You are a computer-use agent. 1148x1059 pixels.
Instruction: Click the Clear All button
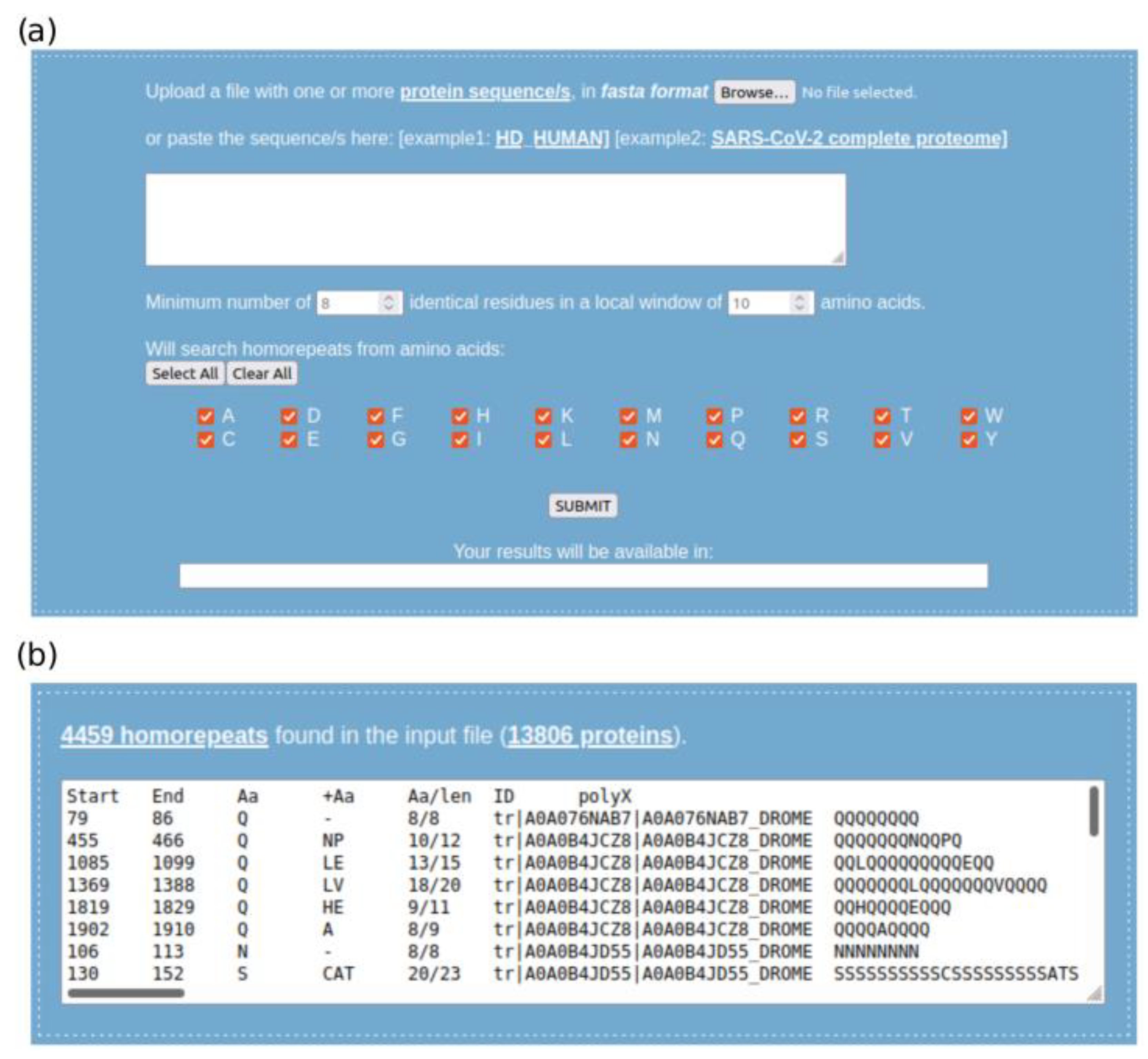[262, 374]
